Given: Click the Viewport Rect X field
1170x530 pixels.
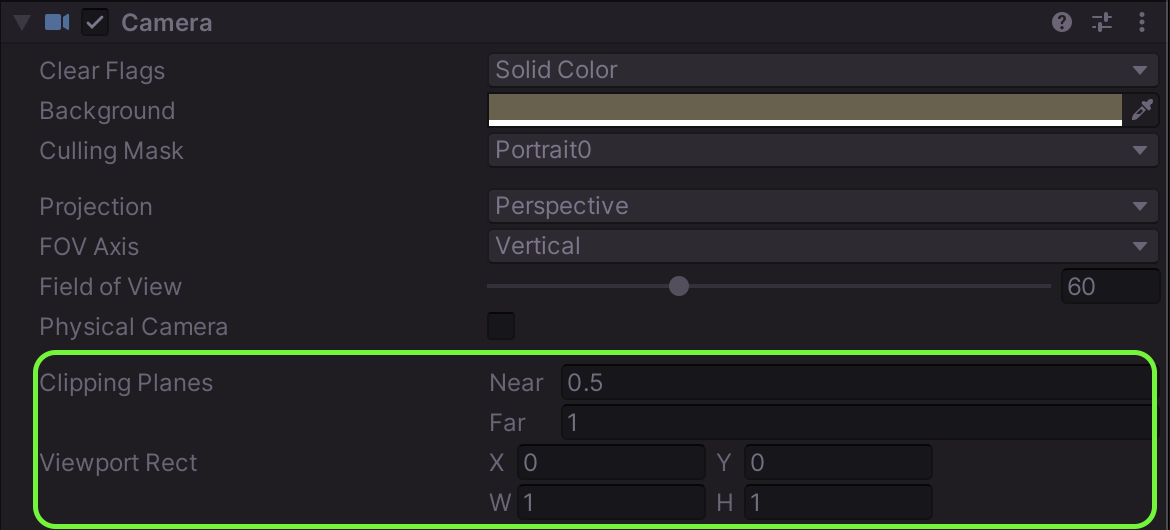Looking at the screenshot, I should (x=611, y=462).
